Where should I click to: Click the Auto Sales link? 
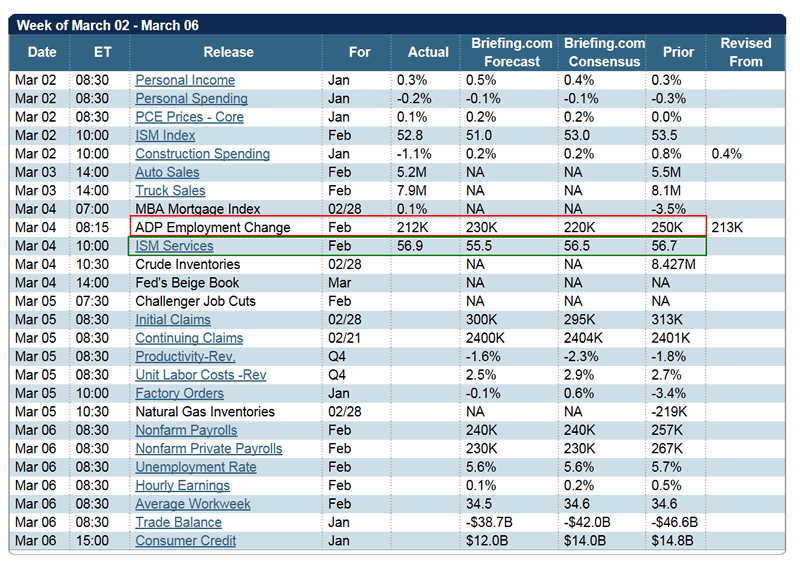coord(167,172)
